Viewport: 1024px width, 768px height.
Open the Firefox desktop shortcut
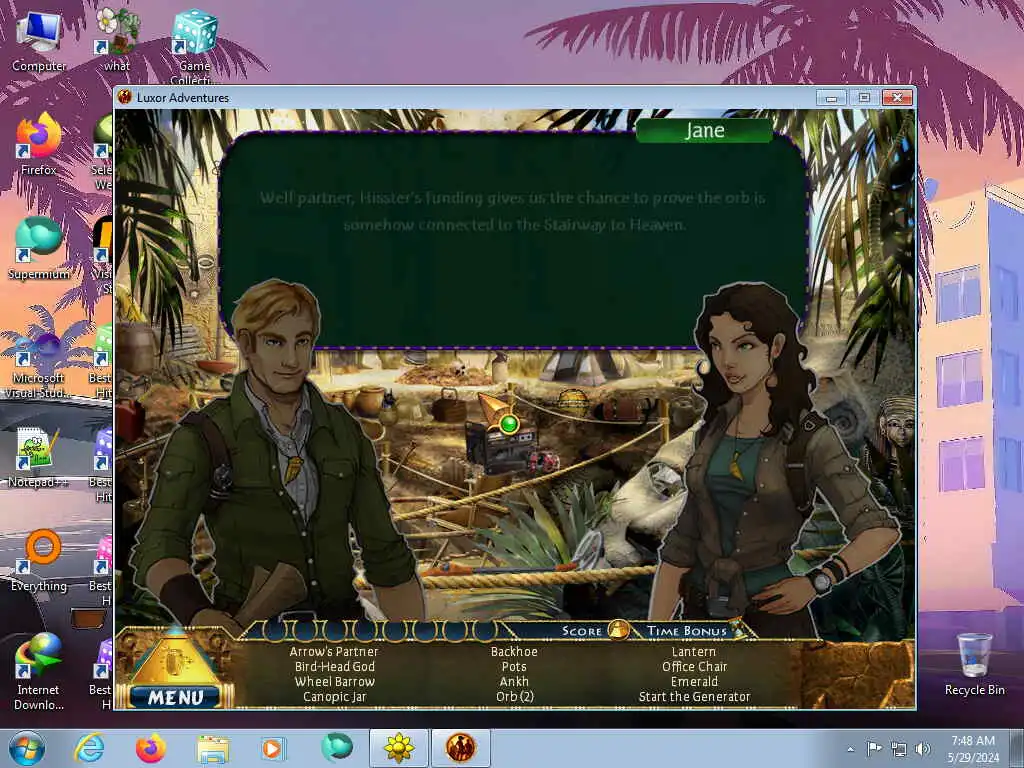pos(39,144)
